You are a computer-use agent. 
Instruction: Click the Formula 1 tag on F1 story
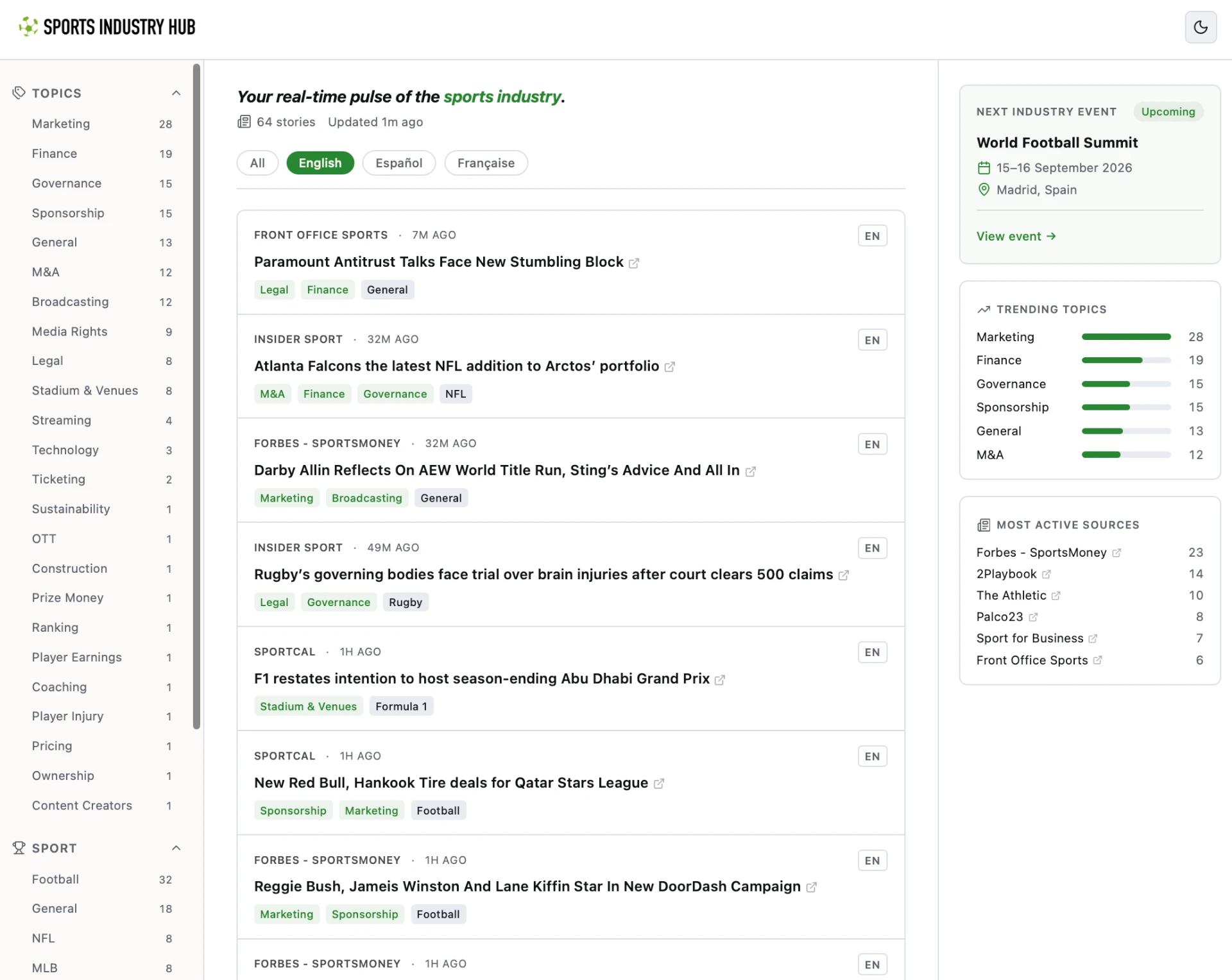point(401,706)
